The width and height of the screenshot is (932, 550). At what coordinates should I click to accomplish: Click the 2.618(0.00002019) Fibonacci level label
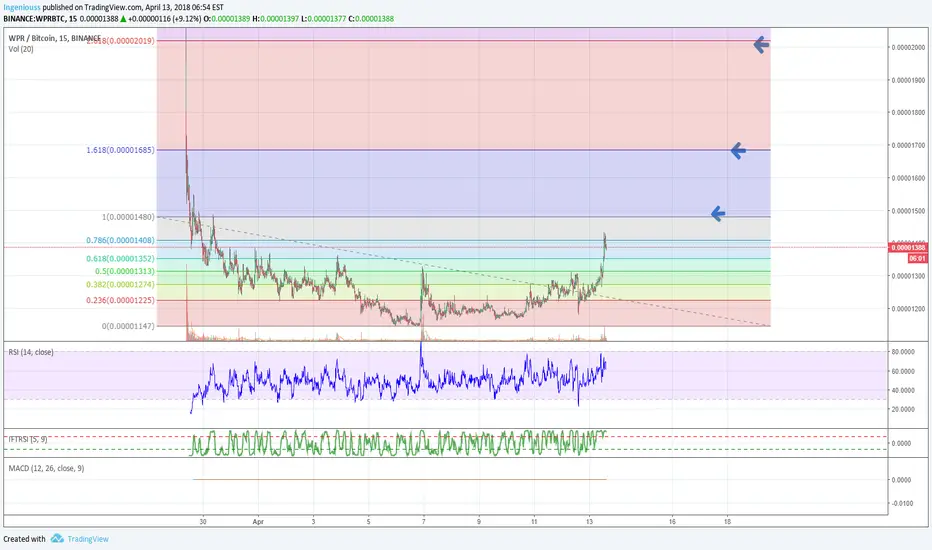[x=120, y=40]
